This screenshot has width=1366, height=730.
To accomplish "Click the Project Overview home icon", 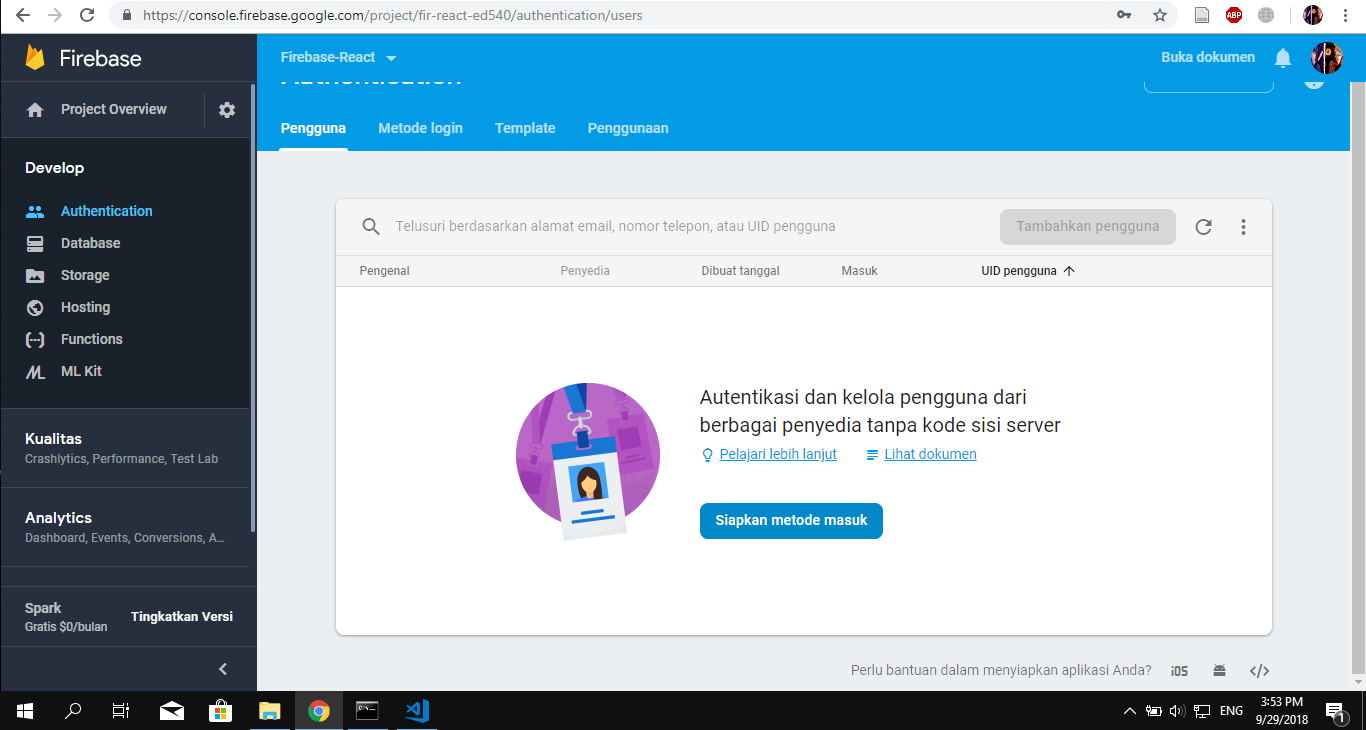I will coord(35,110).
